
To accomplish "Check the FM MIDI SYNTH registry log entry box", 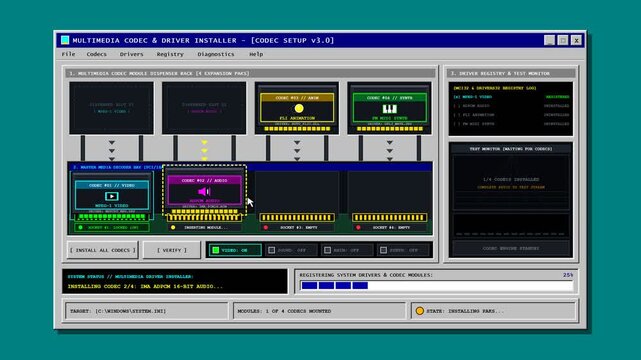I will (x=456, y=124).
